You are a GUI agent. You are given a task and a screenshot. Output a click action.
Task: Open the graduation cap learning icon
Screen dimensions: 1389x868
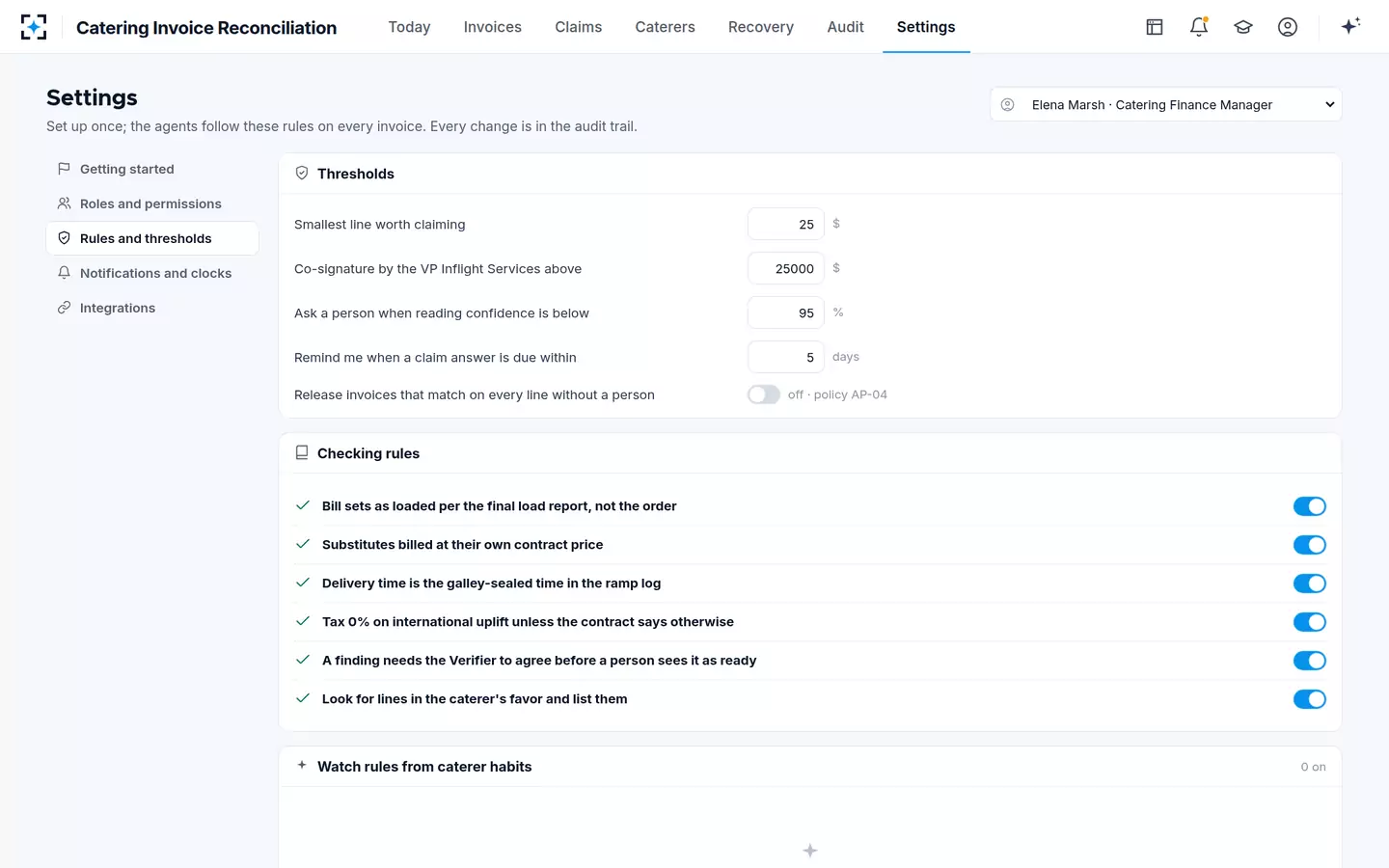tap(1243, 27)
